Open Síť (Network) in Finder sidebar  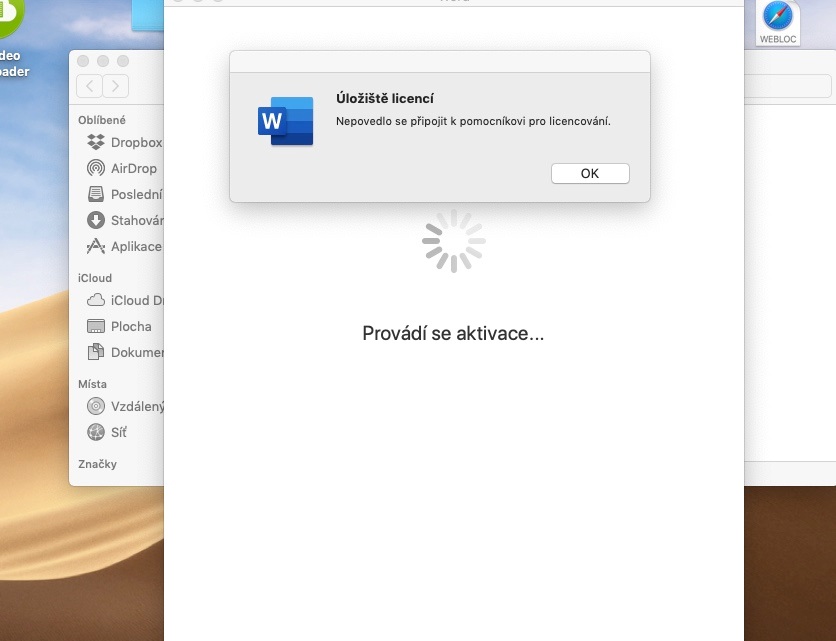107,432
